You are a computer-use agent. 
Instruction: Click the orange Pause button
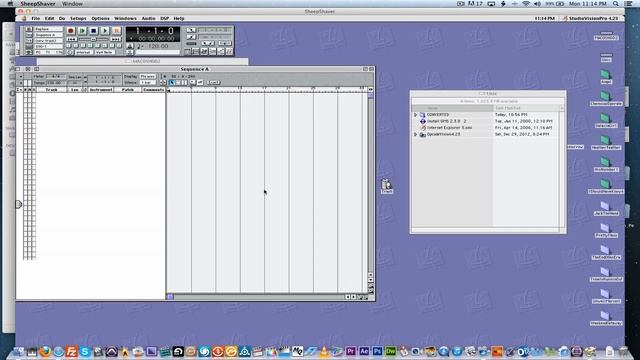tap(116, 31)
